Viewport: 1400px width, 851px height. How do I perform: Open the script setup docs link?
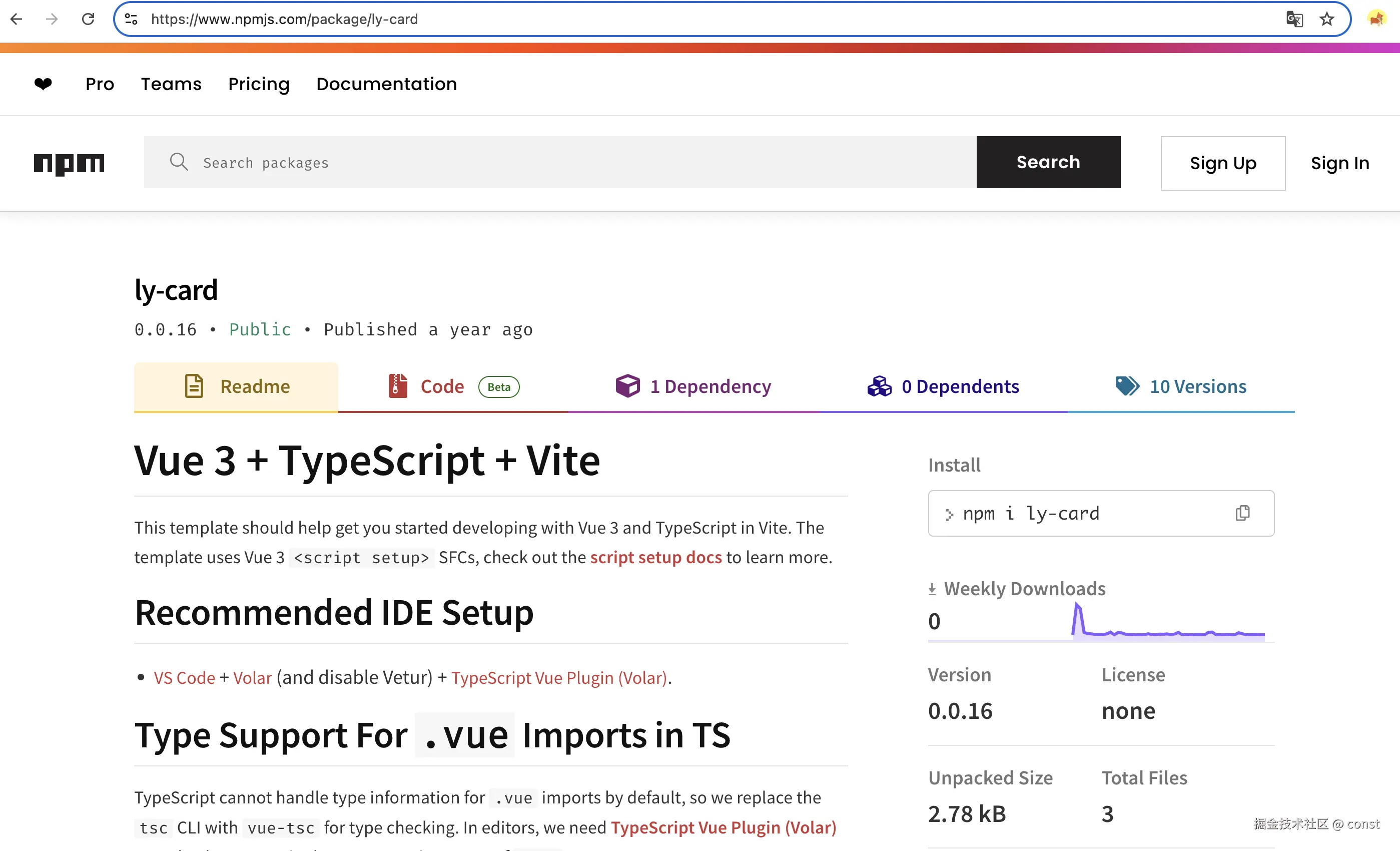pos(655,557)
